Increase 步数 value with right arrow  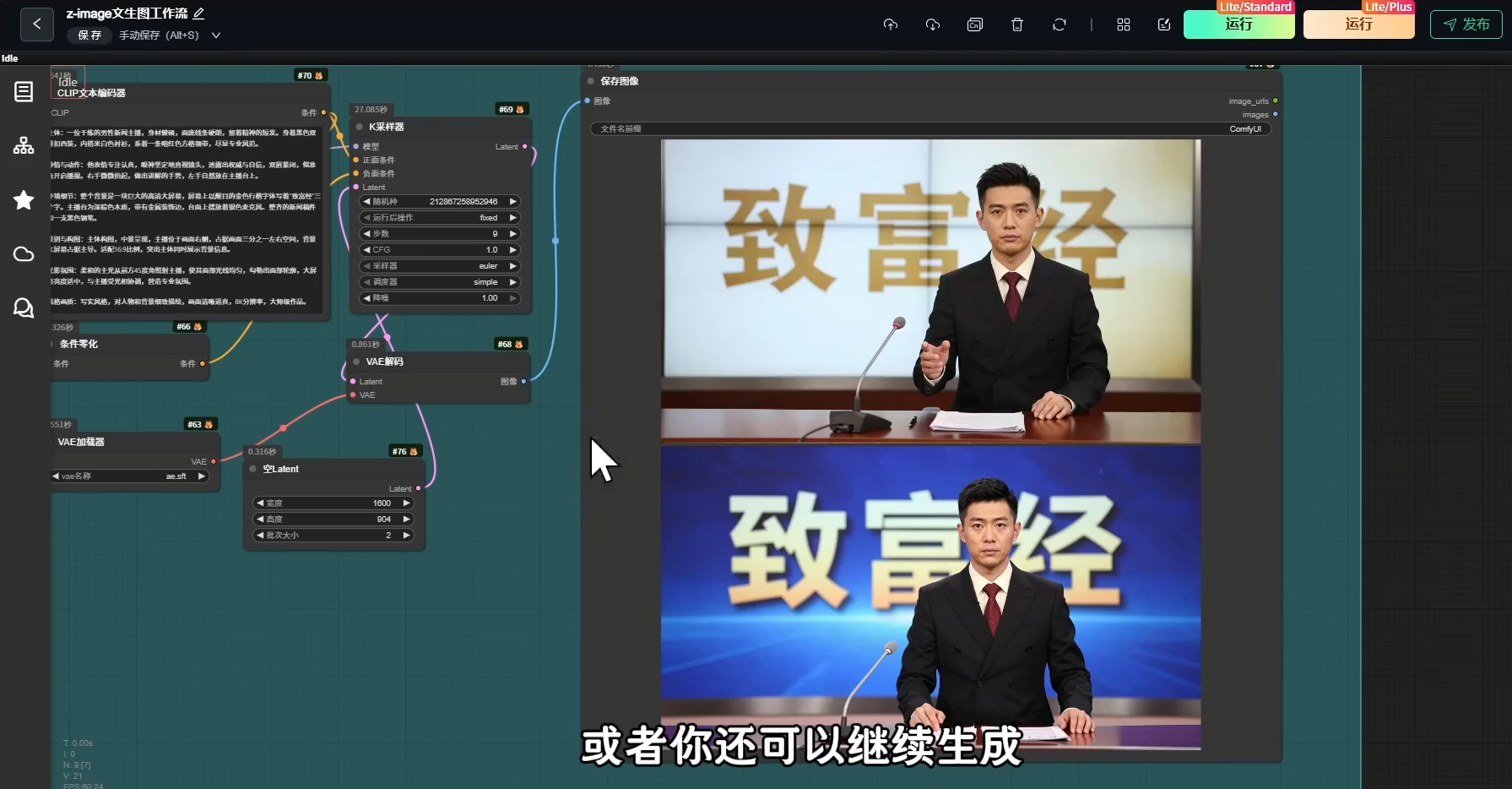coord(512,234)
